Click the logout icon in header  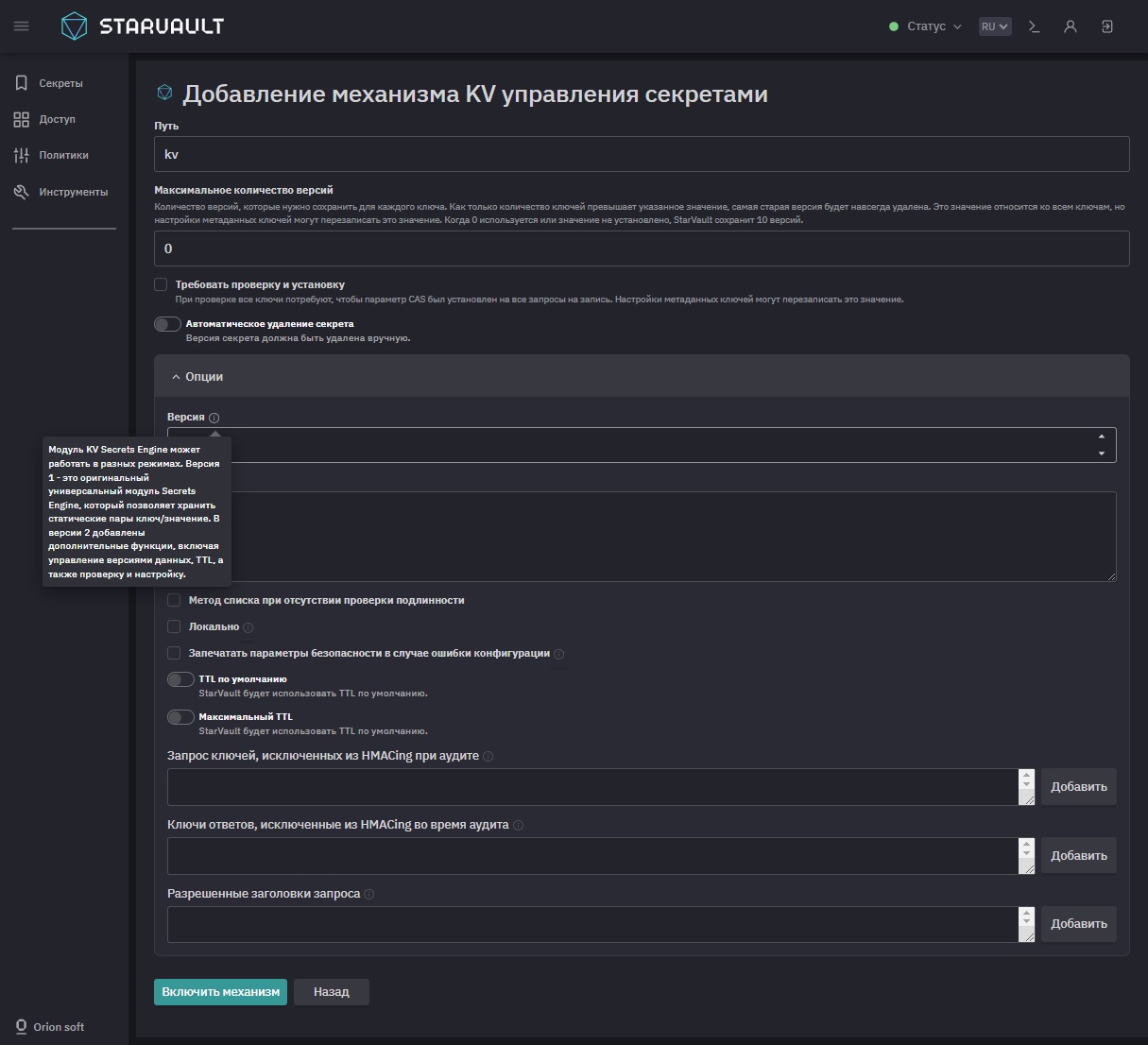[1107, 26]
